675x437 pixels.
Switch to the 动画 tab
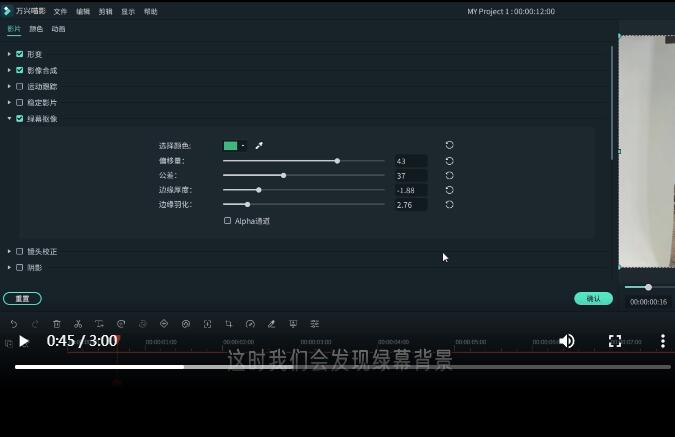[58, 29]
